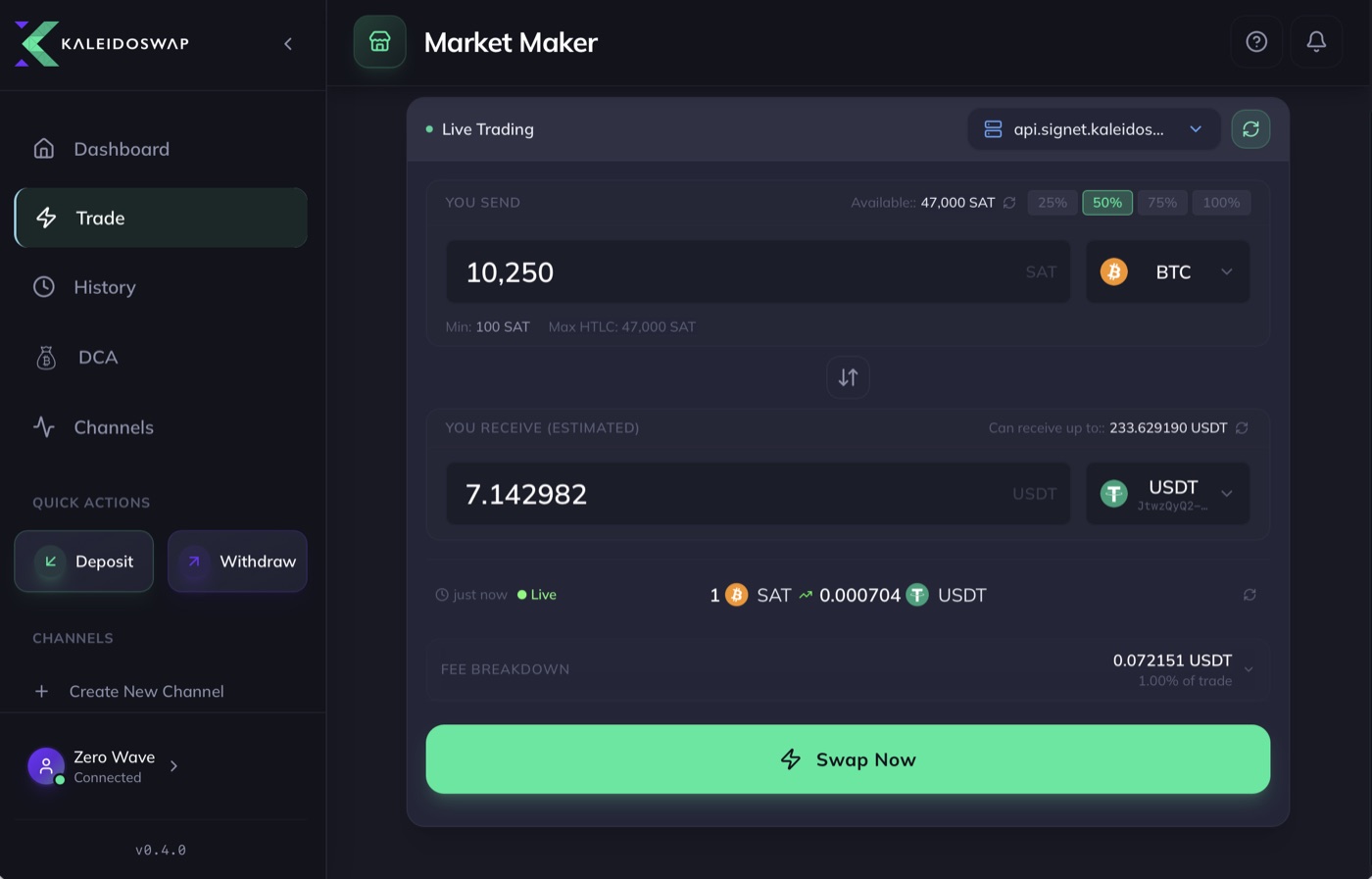Click the clock icon beside 'just now'

point(442,595)
